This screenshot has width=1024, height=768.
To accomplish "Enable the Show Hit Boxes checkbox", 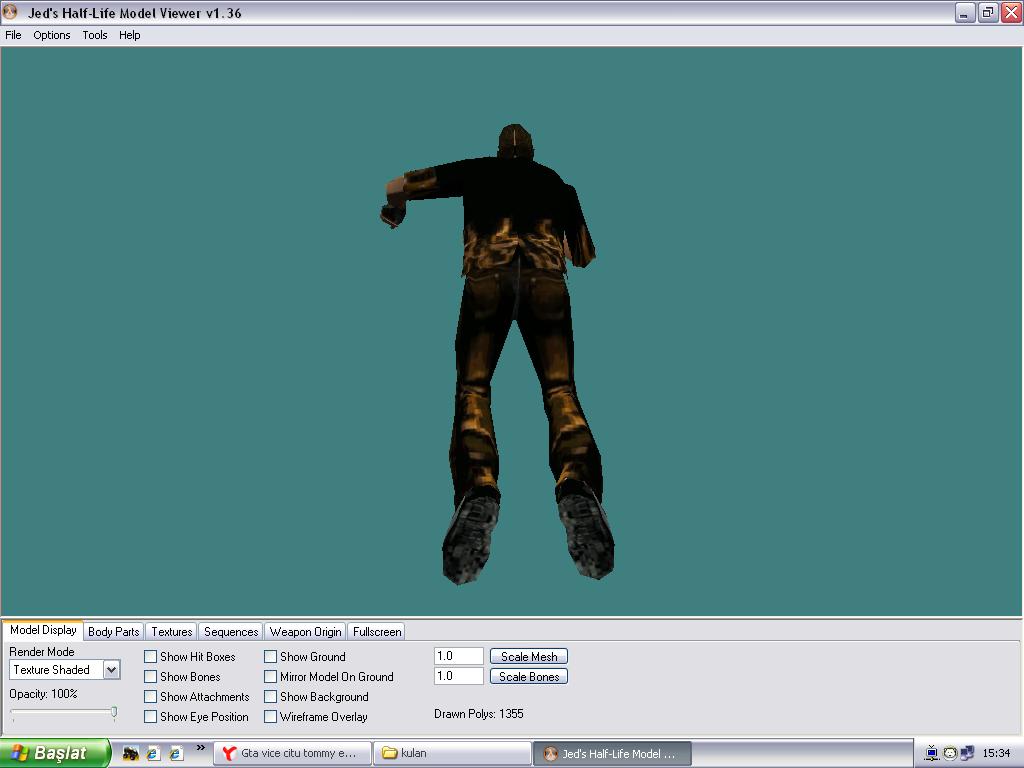I will [x=151, y=657].
